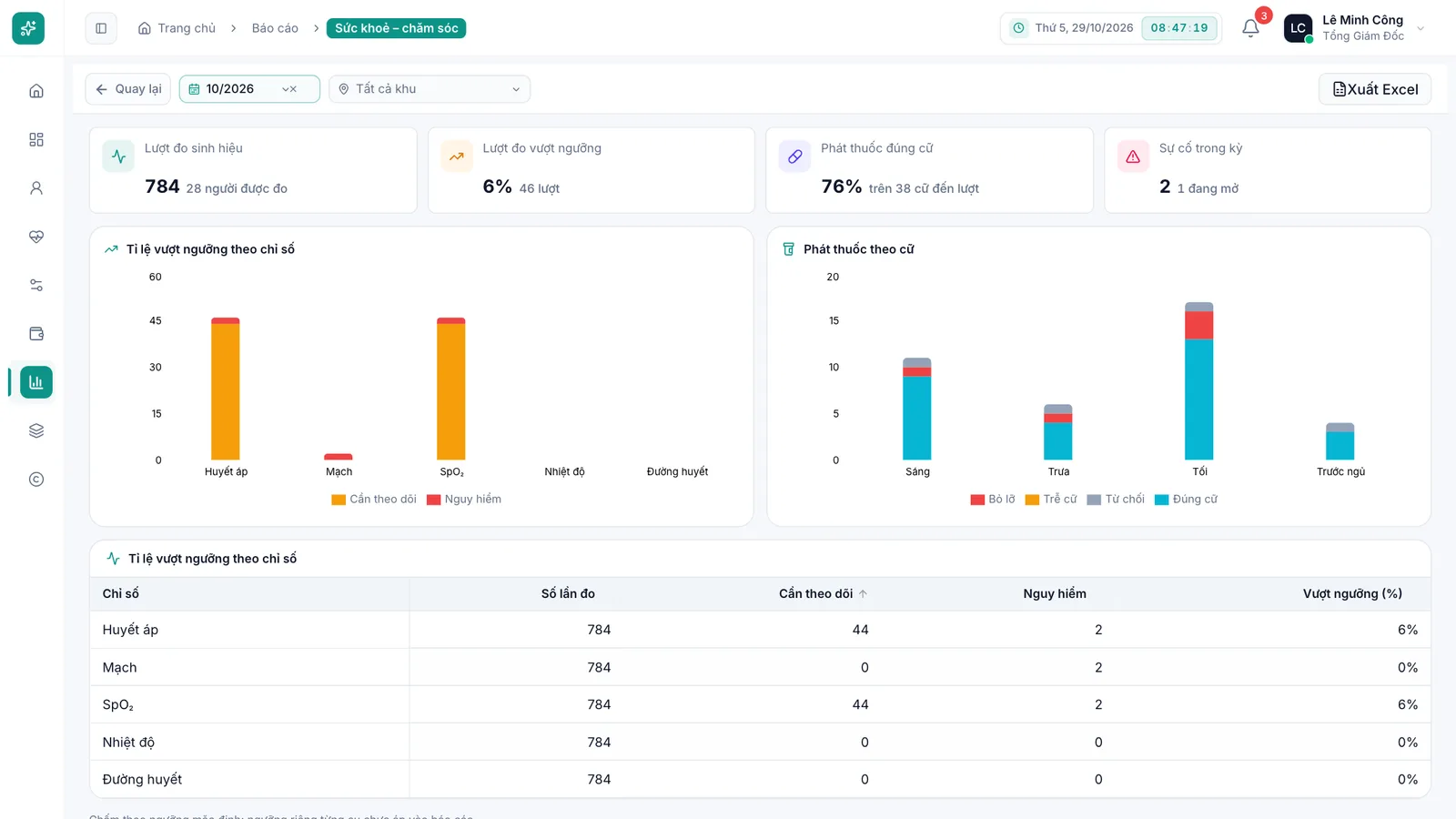
Task: Sort the table by Cần theo dõi column
Action: click(823, 594)
